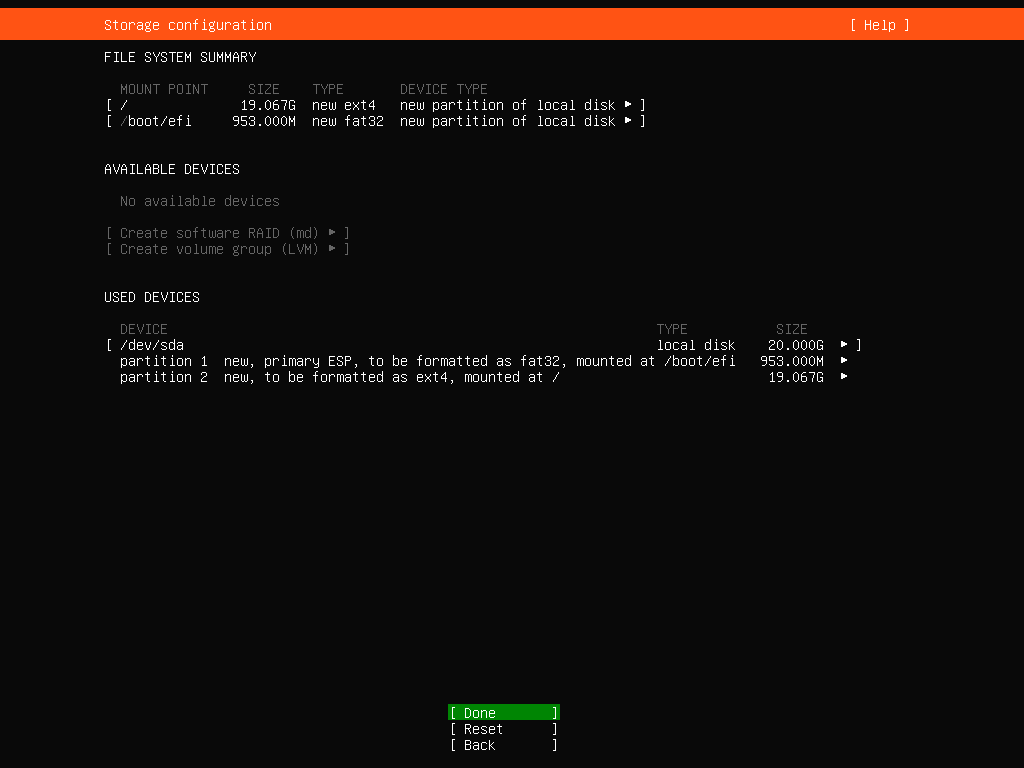Expand the /dev/sda disk actions arrow
Viewport: 1024px width, 768px height.
844,345
